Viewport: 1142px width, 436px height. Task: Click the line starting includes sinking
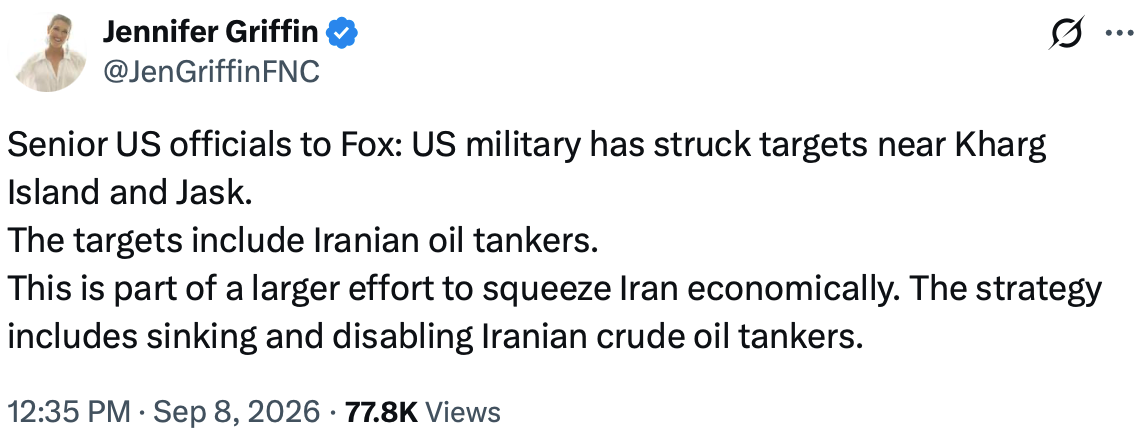click(x=436, y=337)
